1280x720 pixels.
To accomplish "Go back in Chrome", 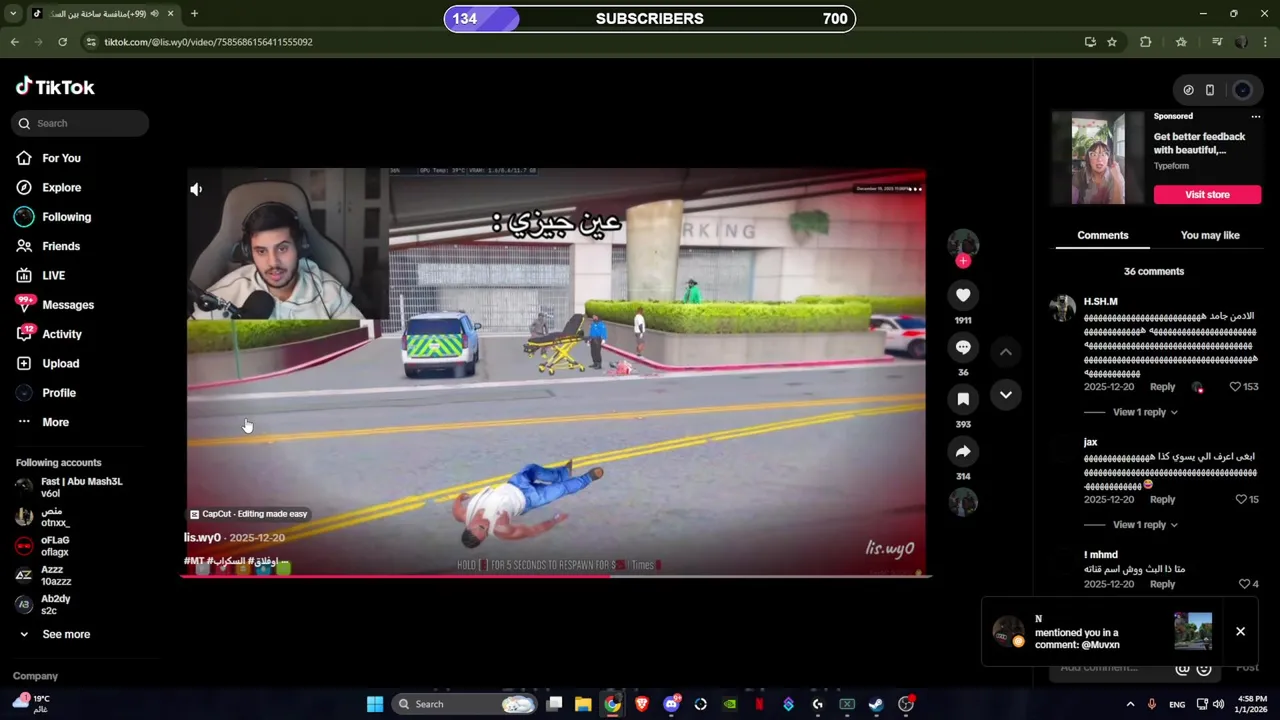I will click(14, 42).
